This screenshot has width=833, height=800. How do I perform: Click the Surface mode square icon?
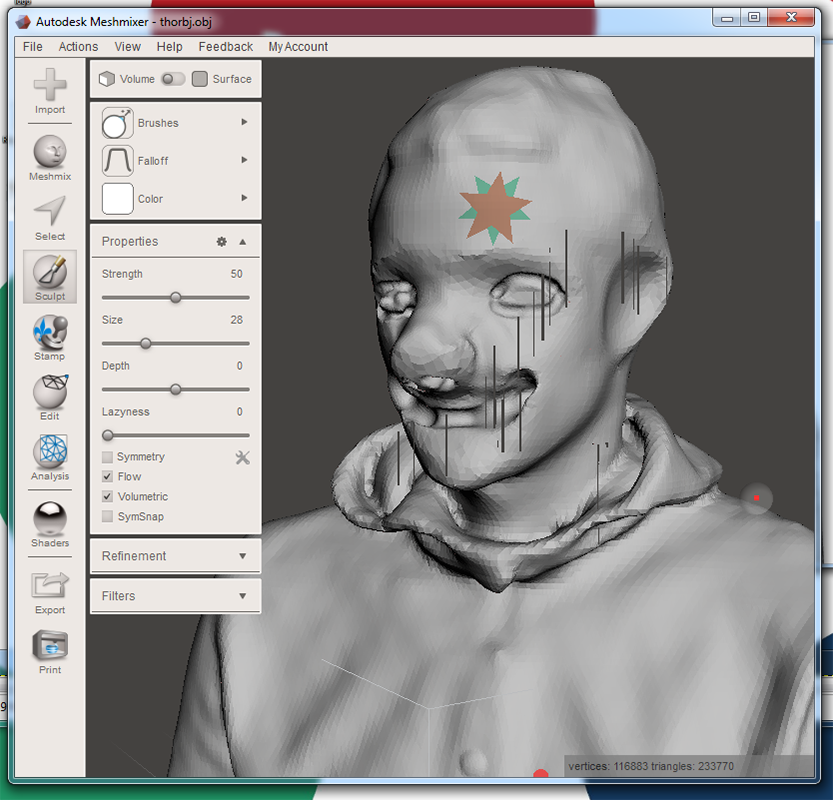200,79
